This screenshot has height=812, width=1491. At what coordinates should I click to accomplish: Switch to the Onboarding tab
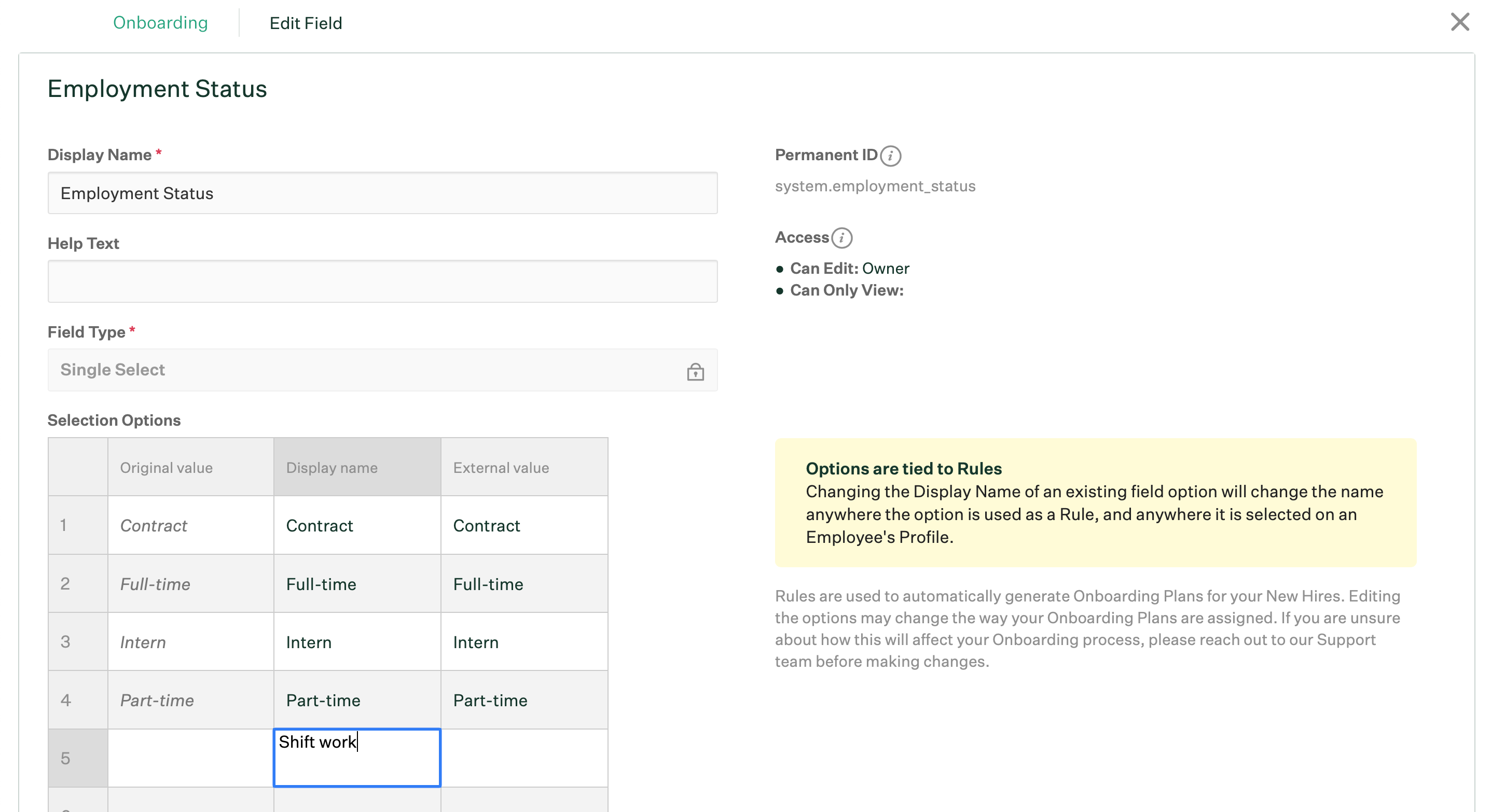point(160,23)
